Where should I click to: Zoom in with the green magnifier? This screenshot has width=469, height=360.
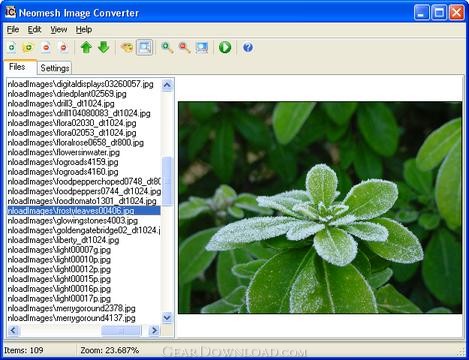(x=167, y=48)
